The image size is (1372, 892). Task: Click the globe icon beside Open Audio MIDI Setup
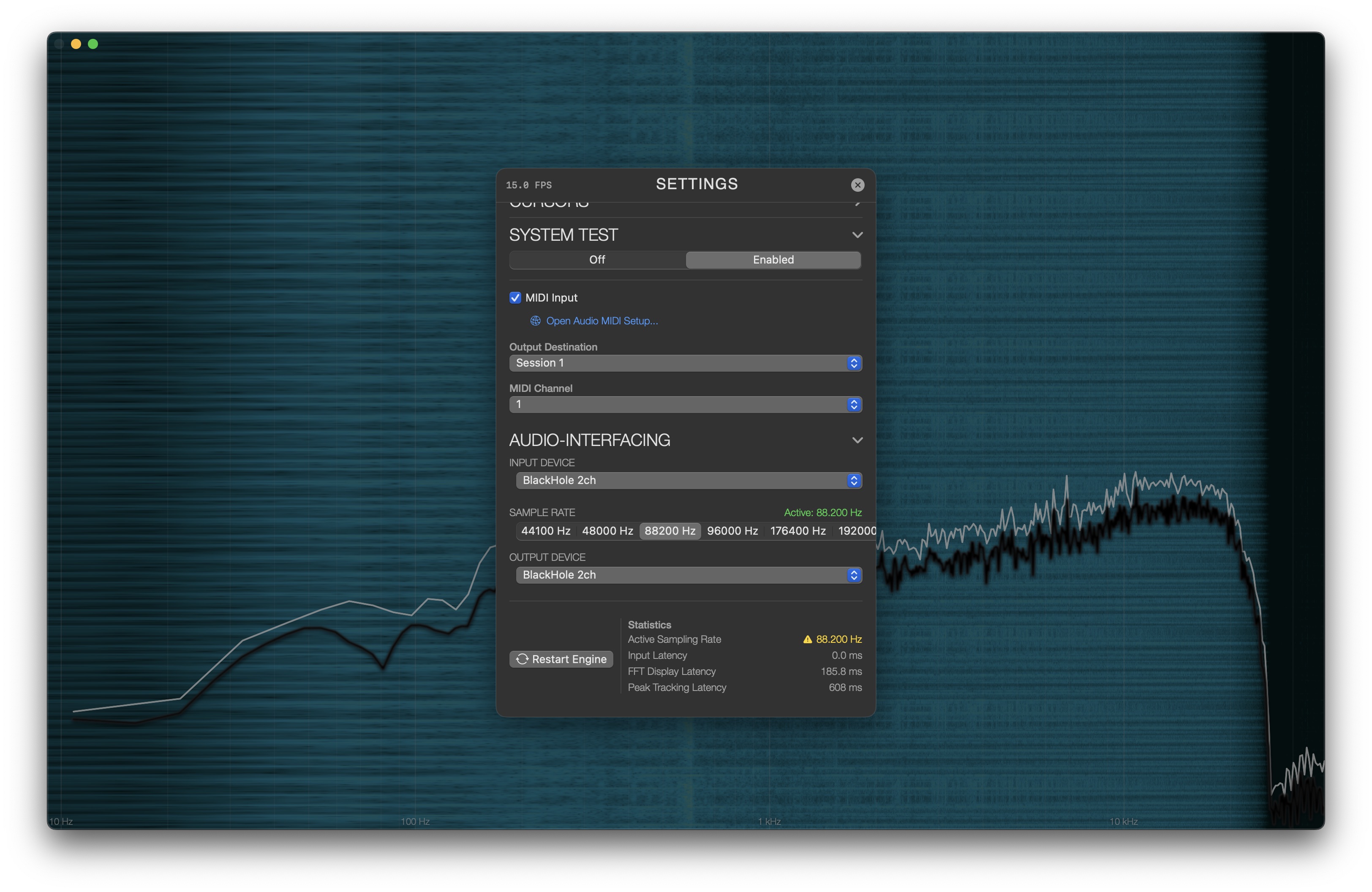[535, 321]
